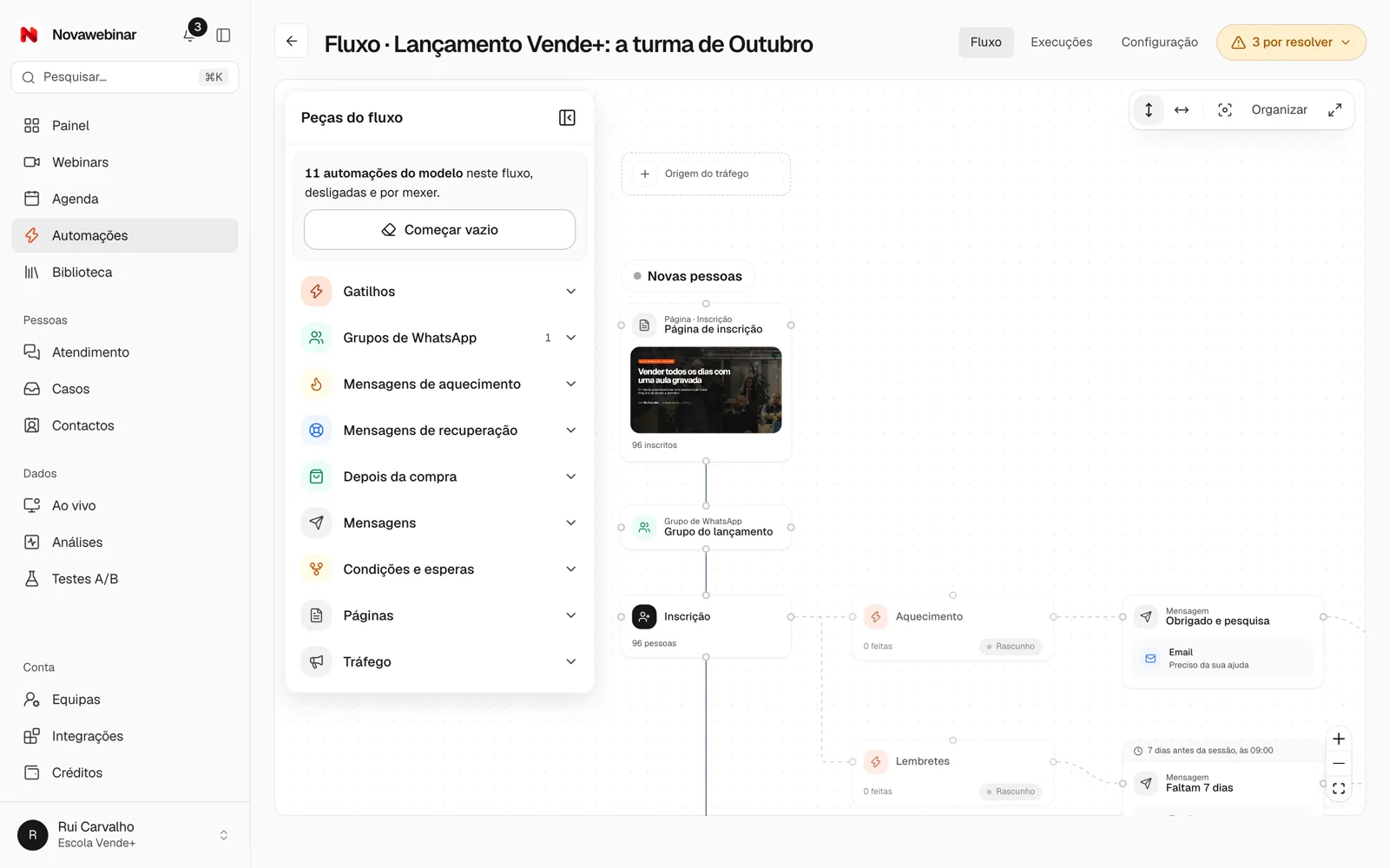Open the 3 por resolver dropdown
The width and height of the screenshot is (1389, 868).
(1291, 43)
